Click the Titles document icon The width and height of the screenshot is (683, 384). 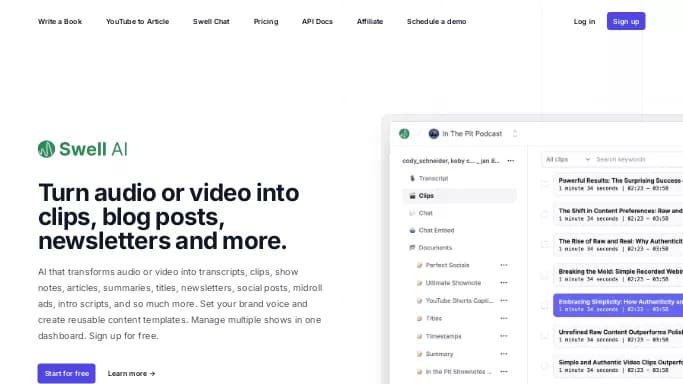coord(419,319)
